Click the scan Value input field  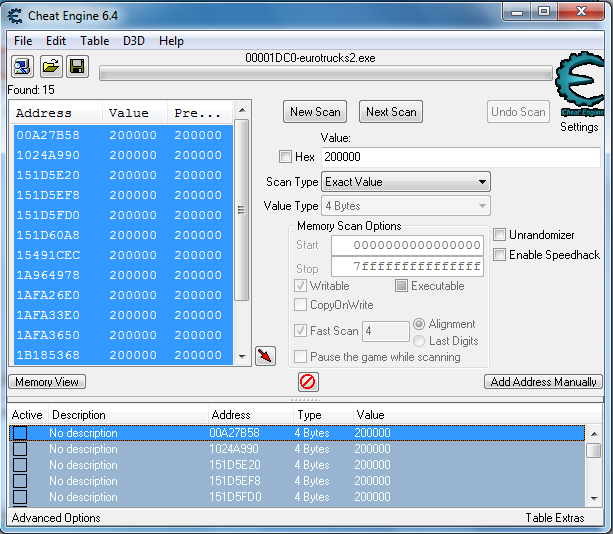pos(460,157)
